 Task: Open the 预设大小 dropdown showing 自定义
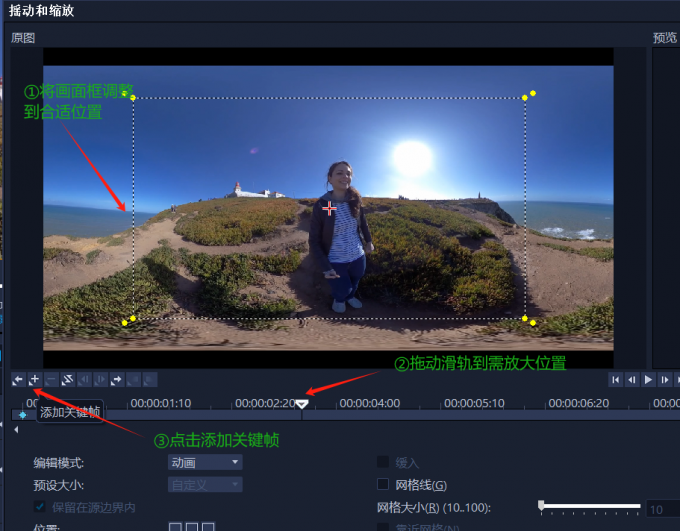point(205,485)
